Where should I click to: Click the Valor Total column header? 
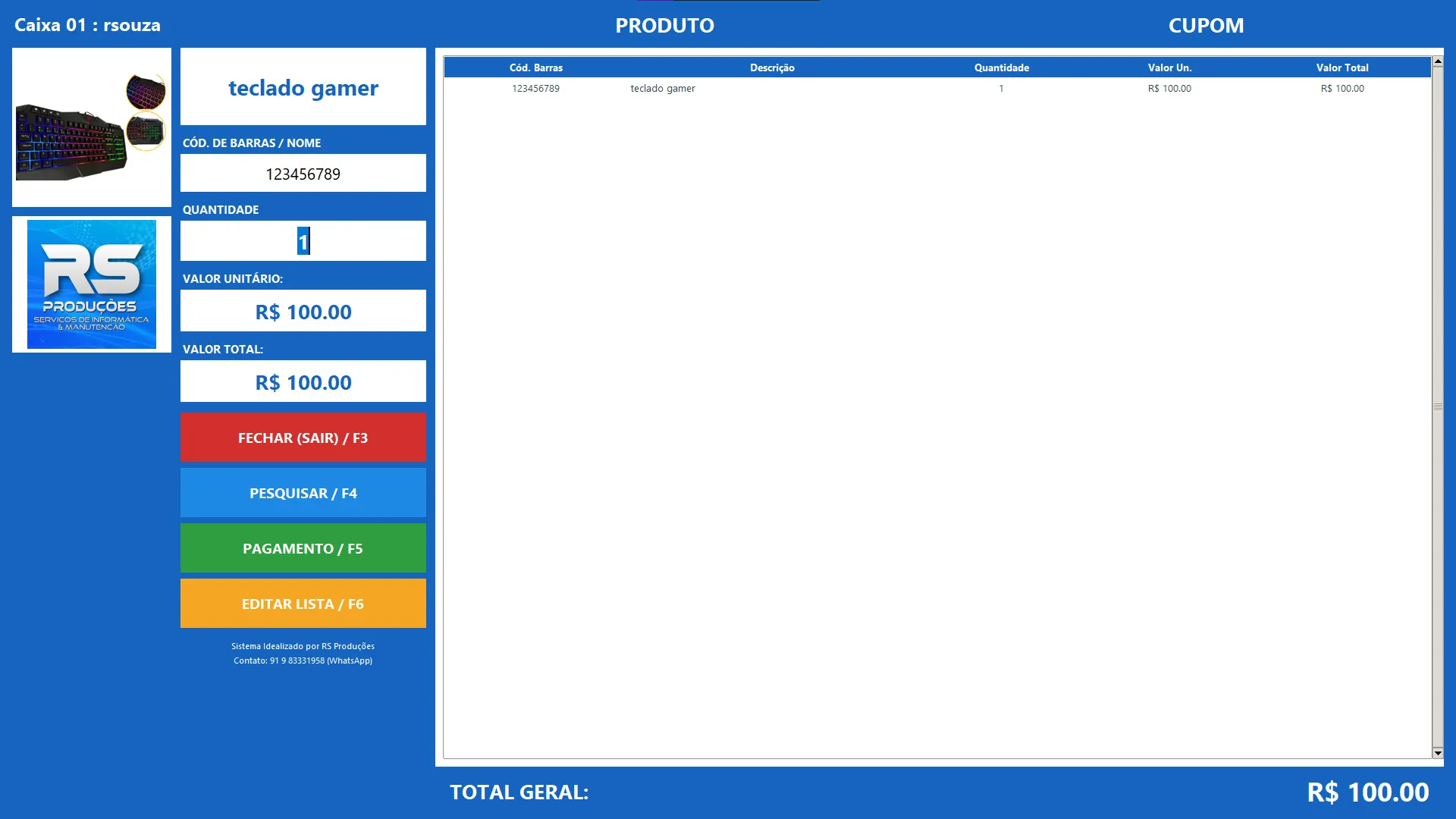point(1342,67)
